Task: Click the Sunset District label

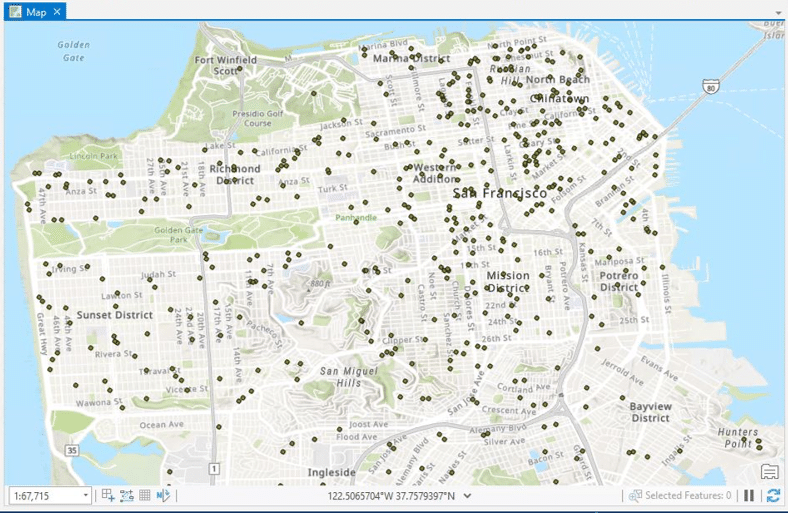Action: 115,315
